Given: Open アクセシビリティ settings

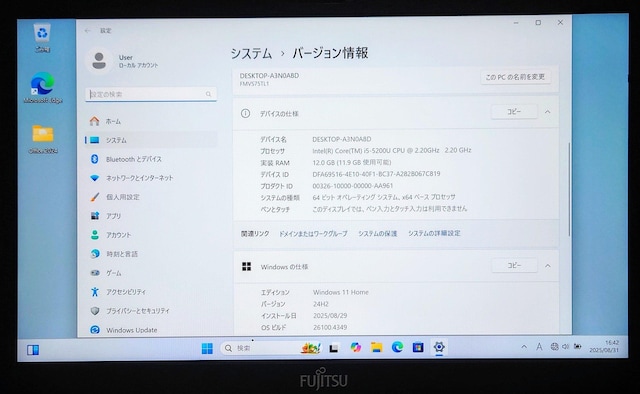Looking at the screenshot, I should point(151,292).
